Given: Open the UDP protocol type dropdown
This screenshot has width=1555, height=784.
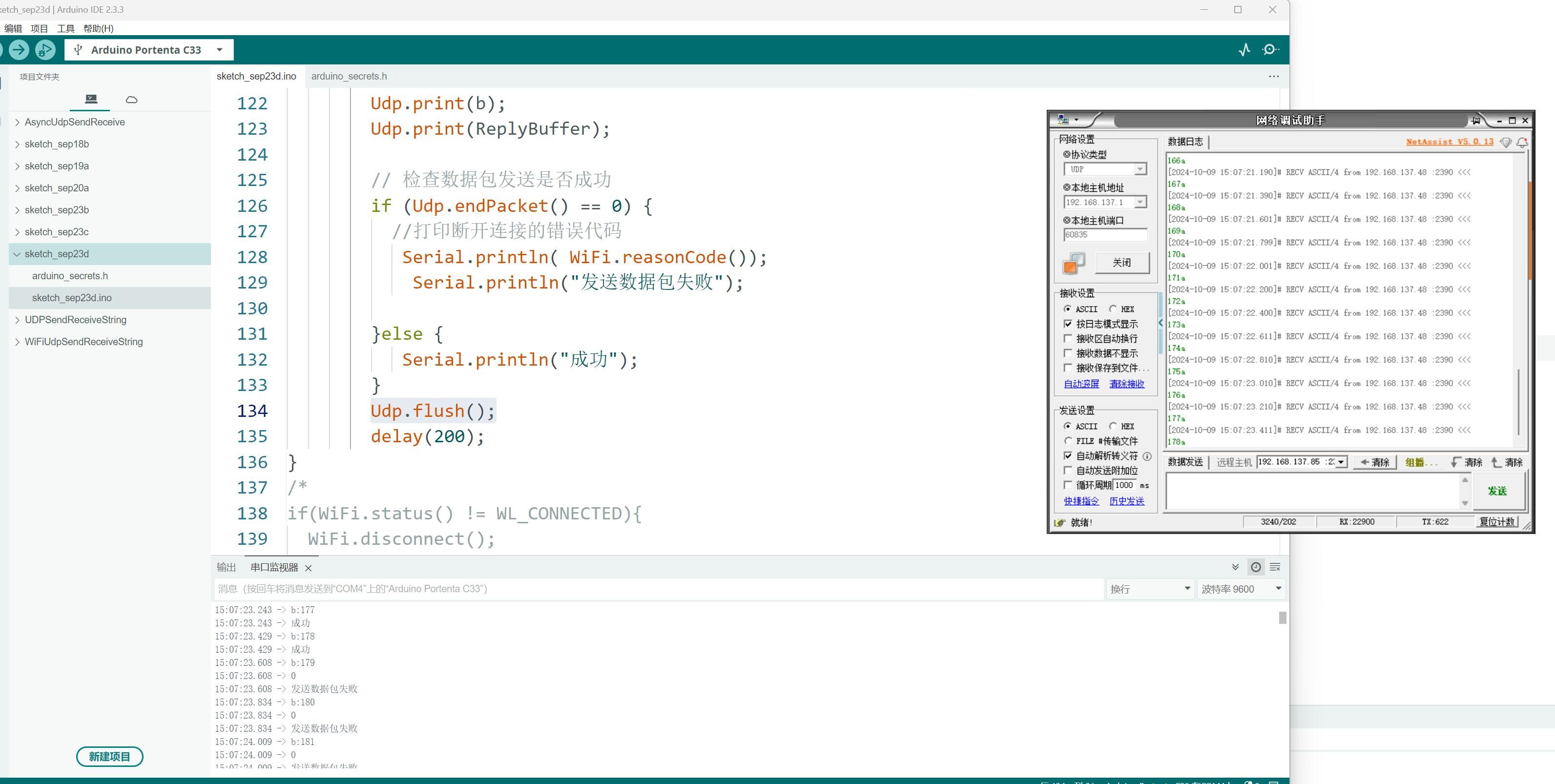Looking at the screenshot, I should tap(1140, 169).
